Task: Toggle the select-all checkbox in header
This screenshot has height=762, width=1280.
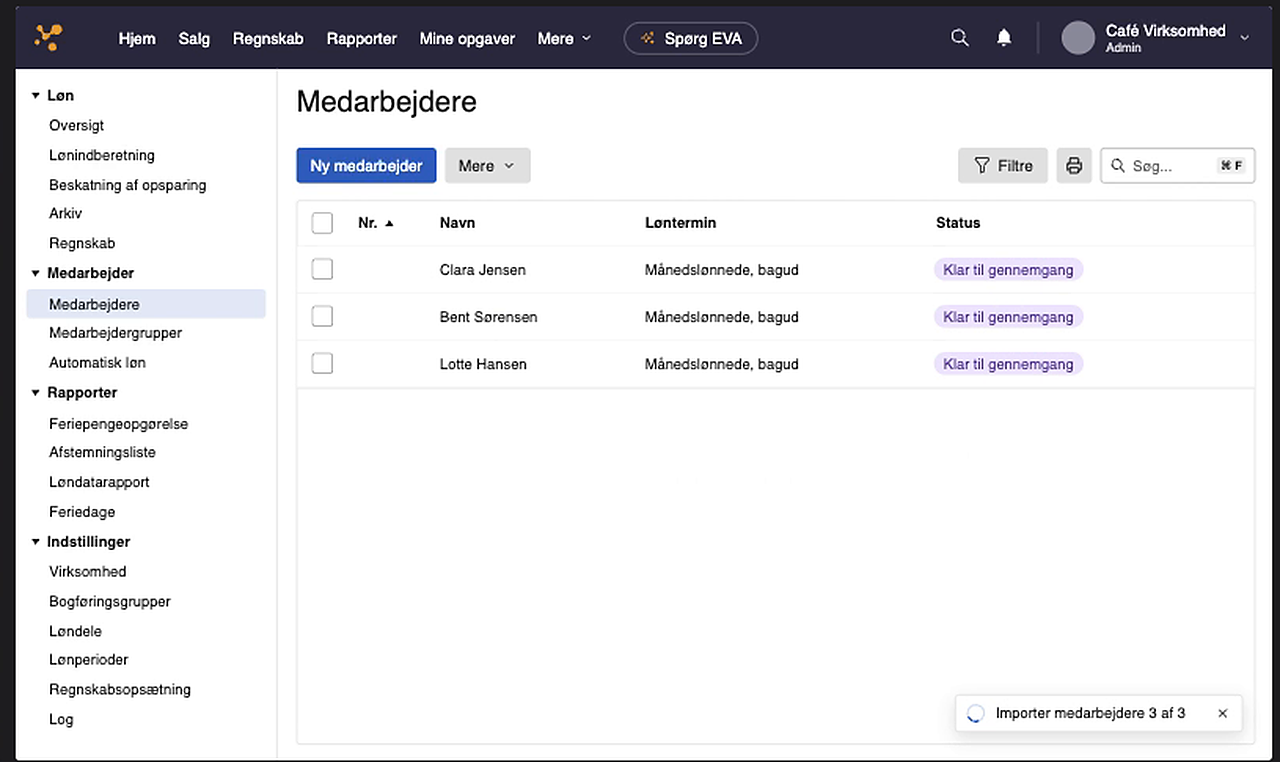Action: (x=322, y=223)
